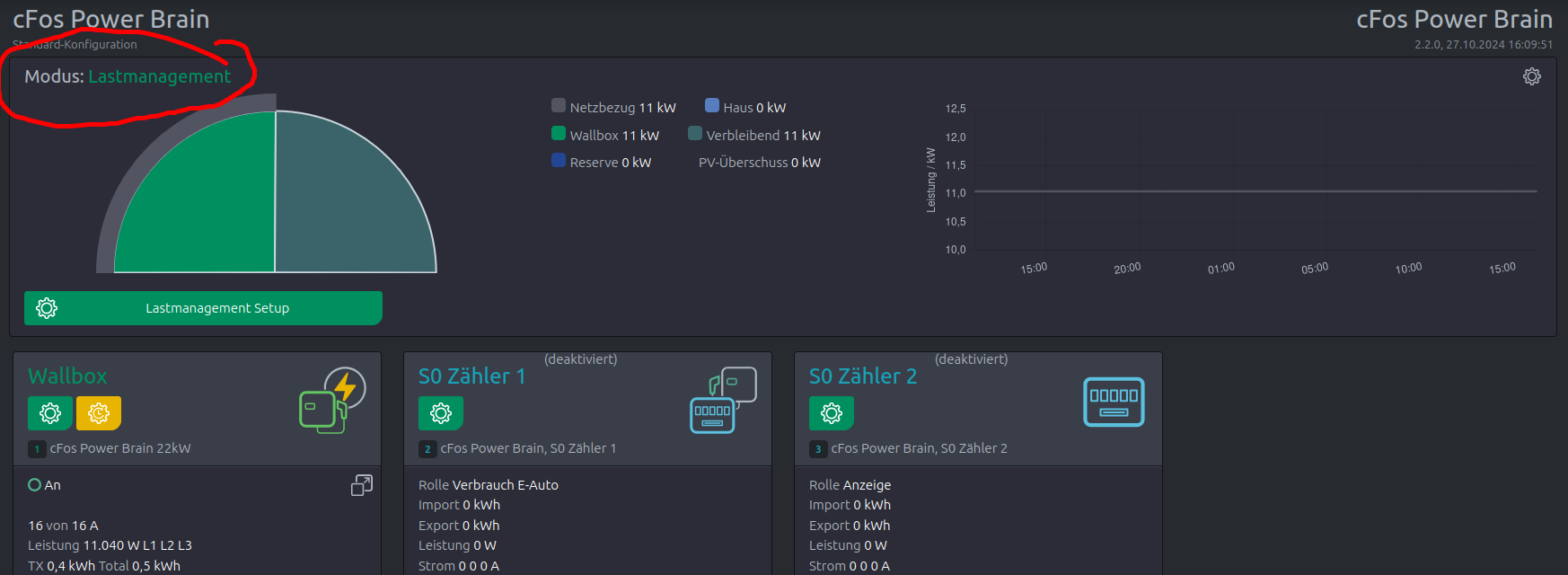
Task: Open settings gear in top-right of dashboard panel
Action: (1532, 76)
